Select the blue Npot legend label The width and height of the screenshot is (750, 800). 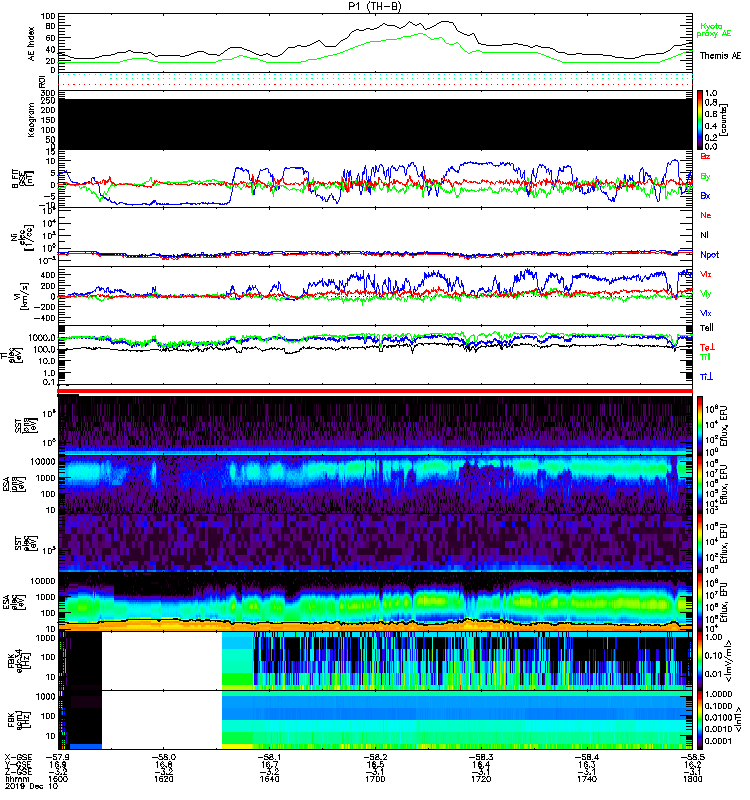(710, 255)
